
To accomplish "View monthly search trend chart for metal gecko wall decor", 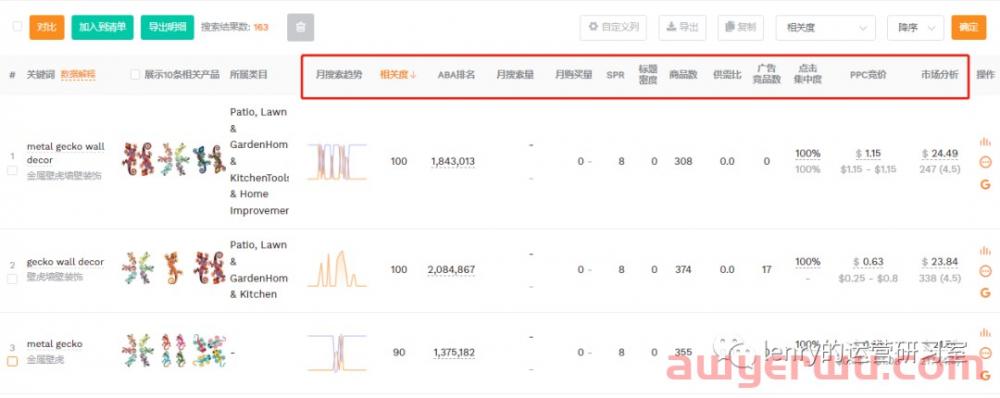I will (337, 162).
